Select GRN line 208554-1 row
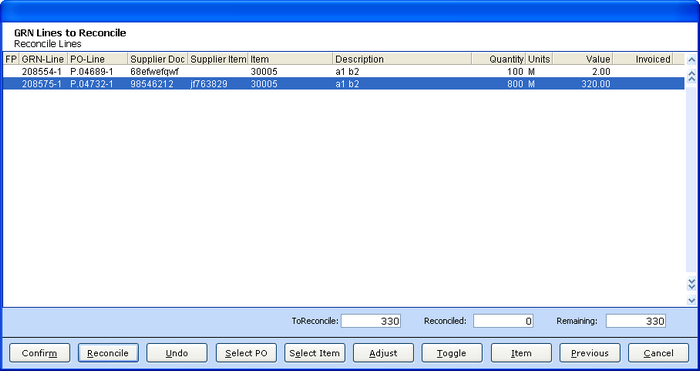700x371 pixels. (344, 71)
